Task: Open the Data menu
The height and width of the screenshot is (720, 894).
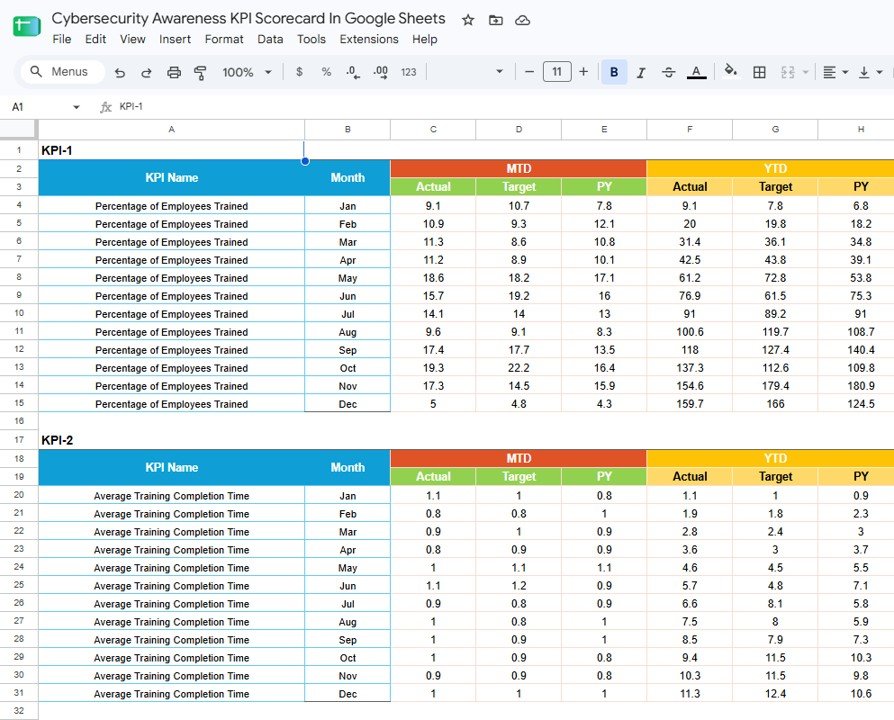Action: (270, 39)
